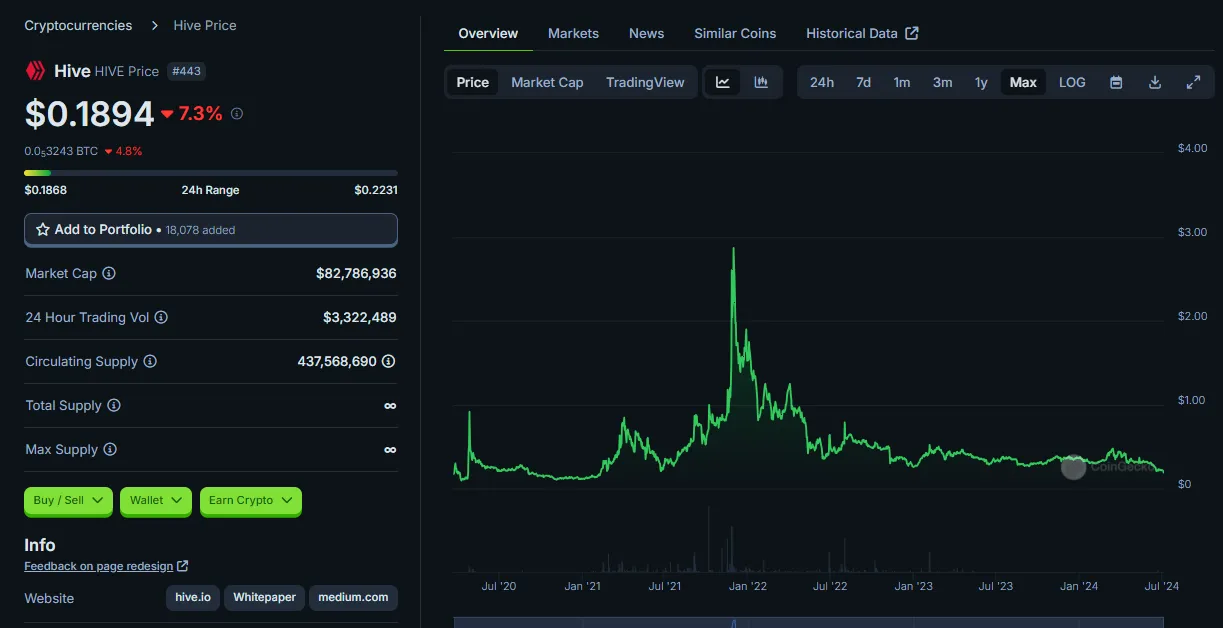This screenshot has width=1223, height=628.
Task: Click the info icon next to Circulating Supply label
Action: tap(150, 361)
